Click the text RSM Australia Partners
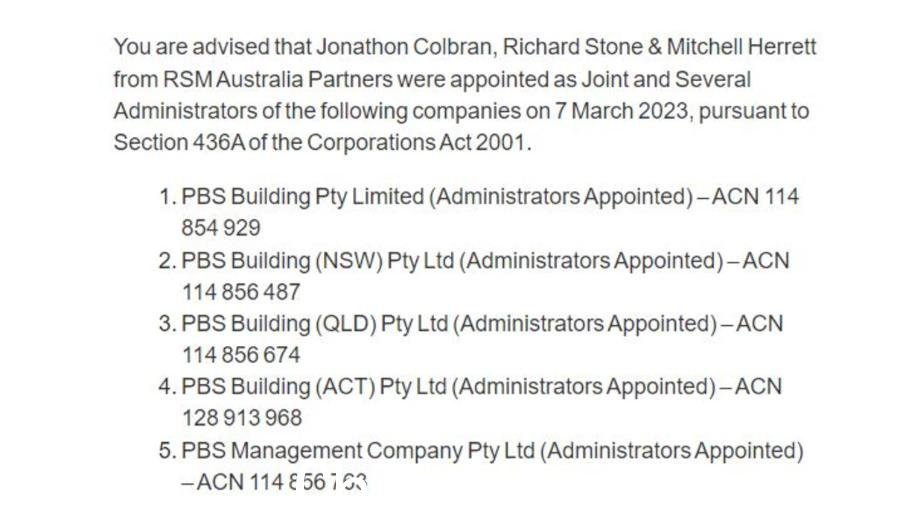 (278, 79)
